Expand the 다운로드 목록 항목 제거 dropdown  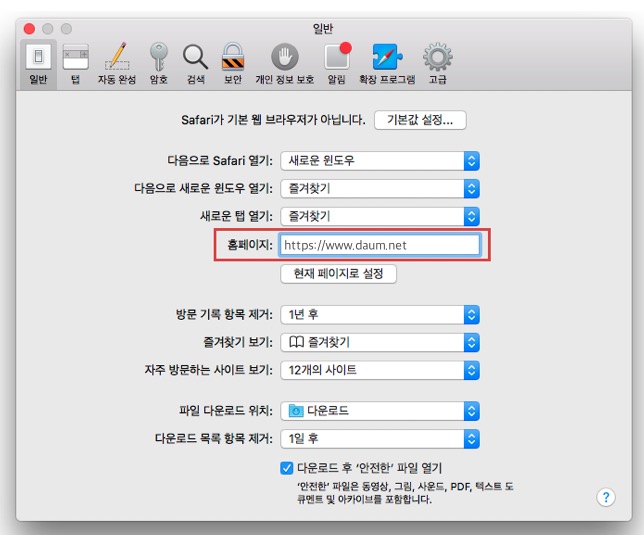[380, 439]
